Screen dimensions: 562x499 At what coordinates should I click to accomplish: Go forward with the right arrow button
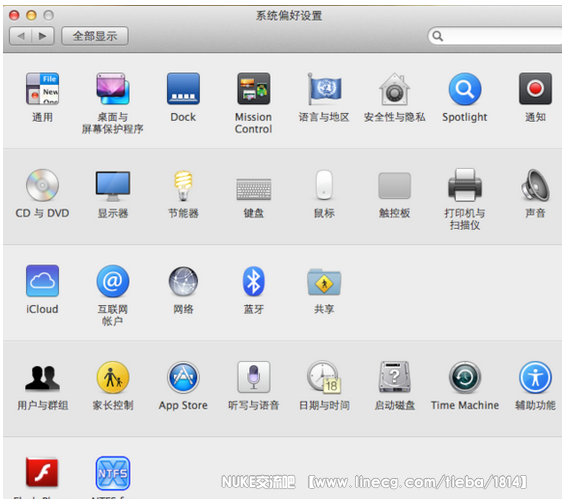click(x=43, y=36)
